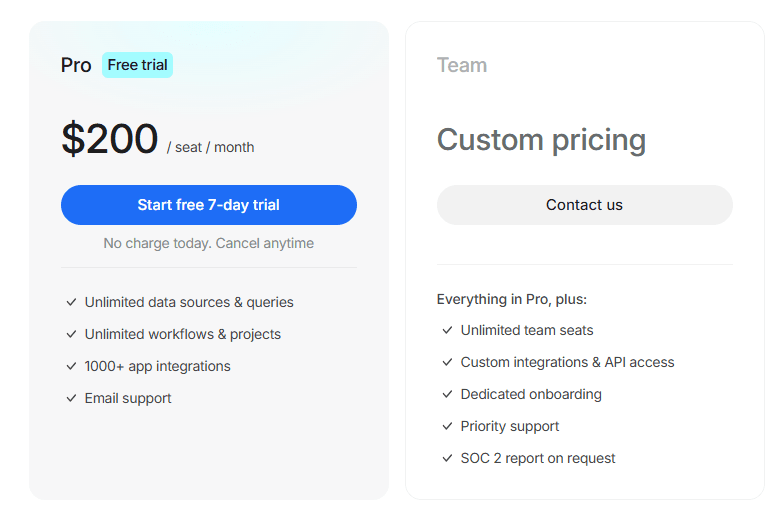Click the Free trial badge

137,65
